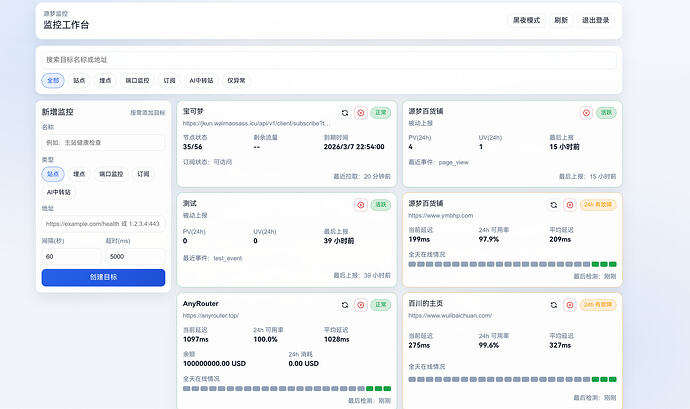Select the 订阅 type in the 新增监控 form
Screen dimensions: 690x409
(x=143, y=174)
